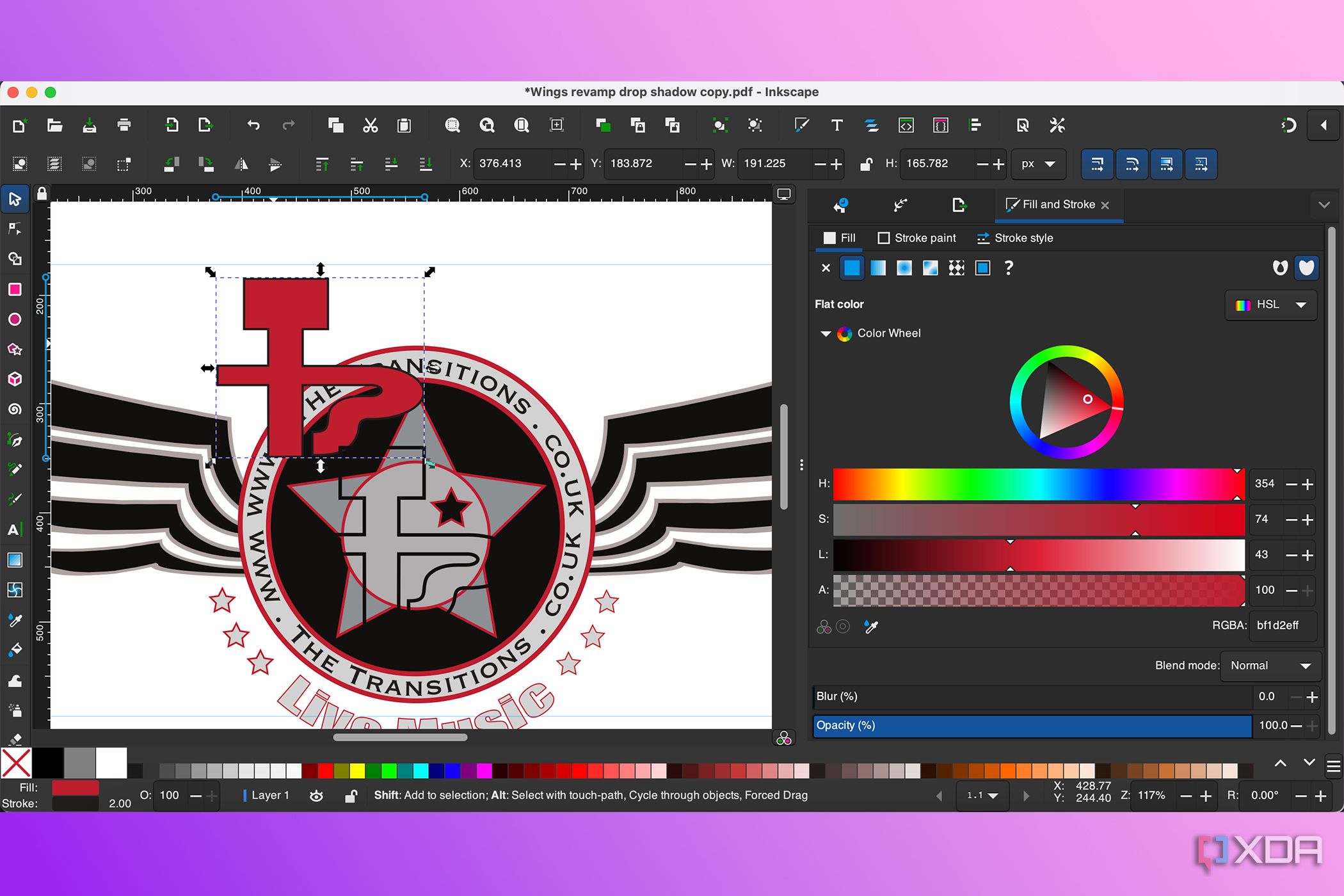The image size is (1344, 896).
Task: Open the Blend mode Normal dropdown
Action: click(1270, 666)
